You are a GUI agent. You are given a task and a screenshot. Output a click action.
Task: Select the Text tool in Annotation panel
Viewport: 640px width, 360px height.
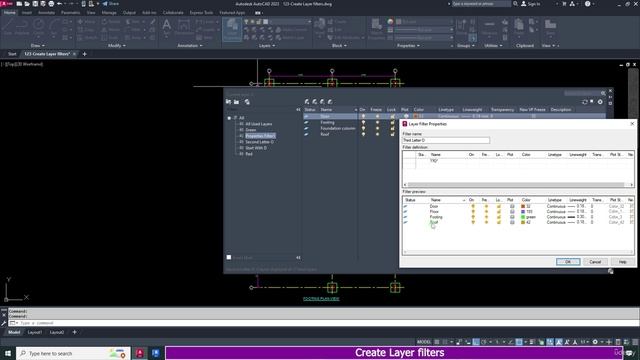click(x=167, y=27)
